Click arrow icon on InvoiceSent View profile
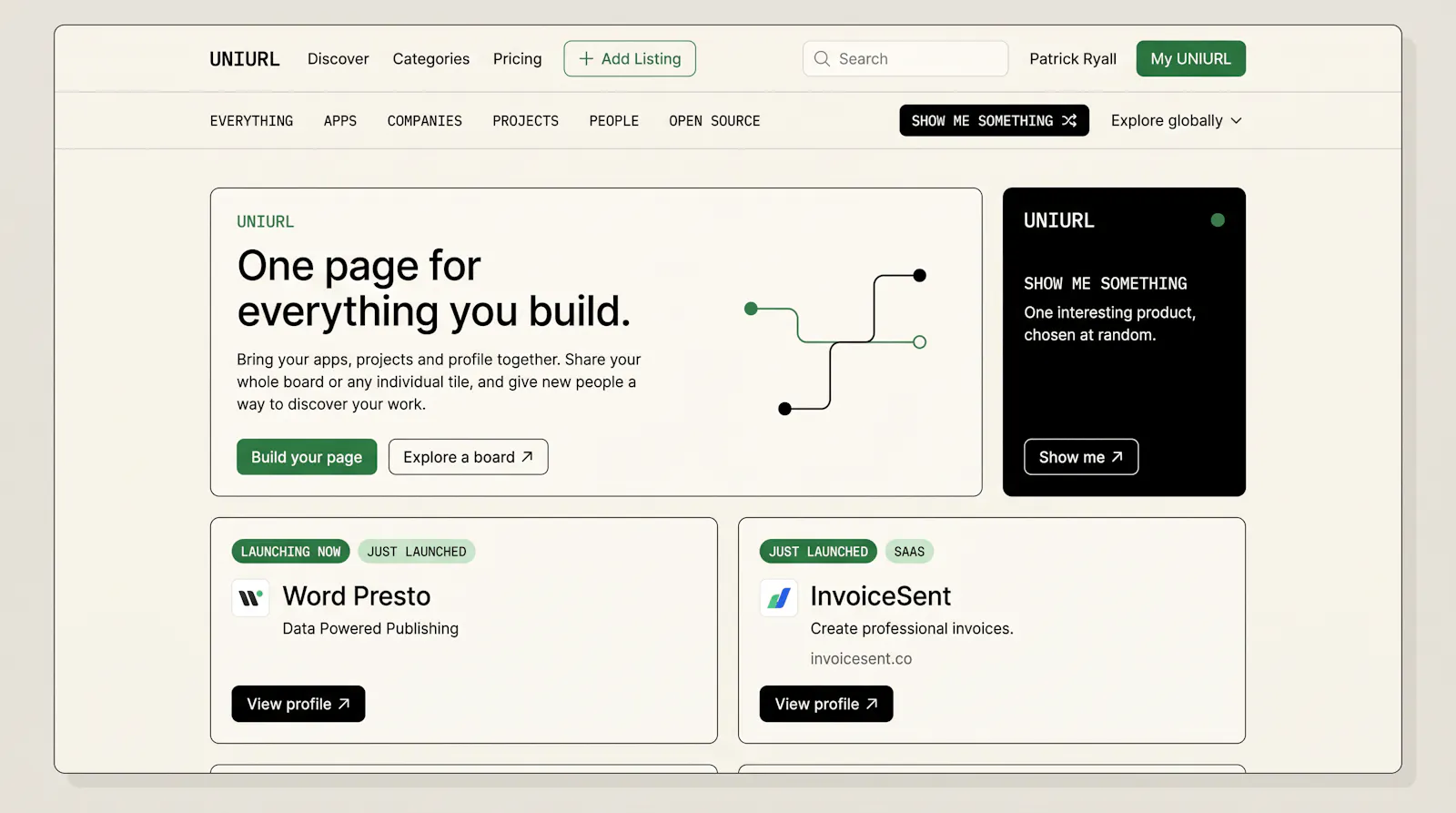The height and width of the screenshot is (813, 1456). 872,704
